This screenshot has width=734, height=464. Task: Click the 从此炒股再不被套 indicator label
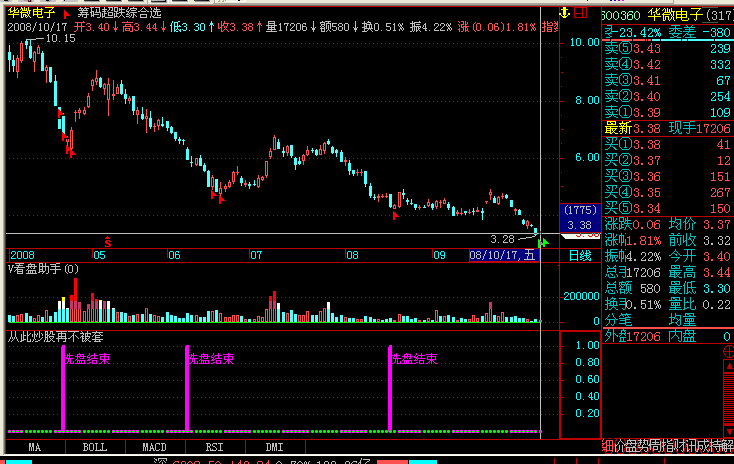55,337
